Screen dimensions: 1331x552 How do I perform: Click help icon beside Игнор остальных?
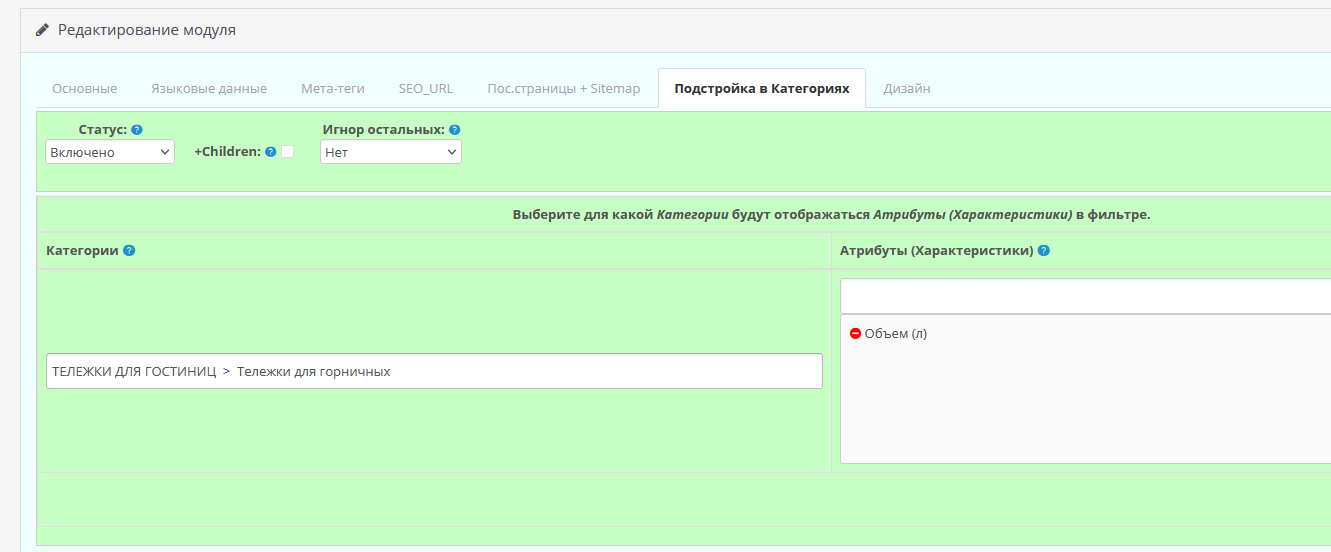(x=454, y=130)
